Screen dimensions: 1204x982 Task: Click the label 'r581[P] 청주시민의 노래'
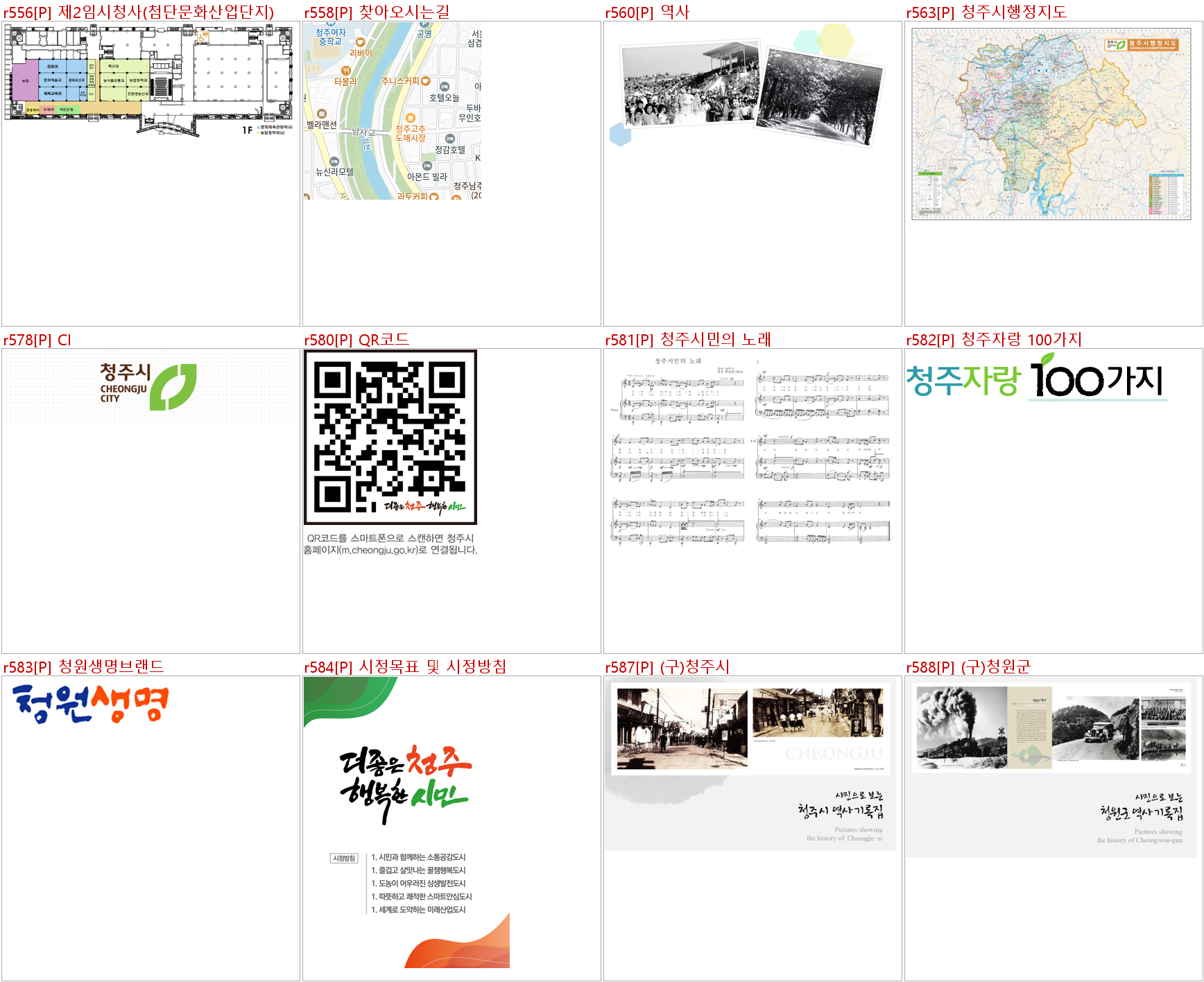click(x=688, y=340)
